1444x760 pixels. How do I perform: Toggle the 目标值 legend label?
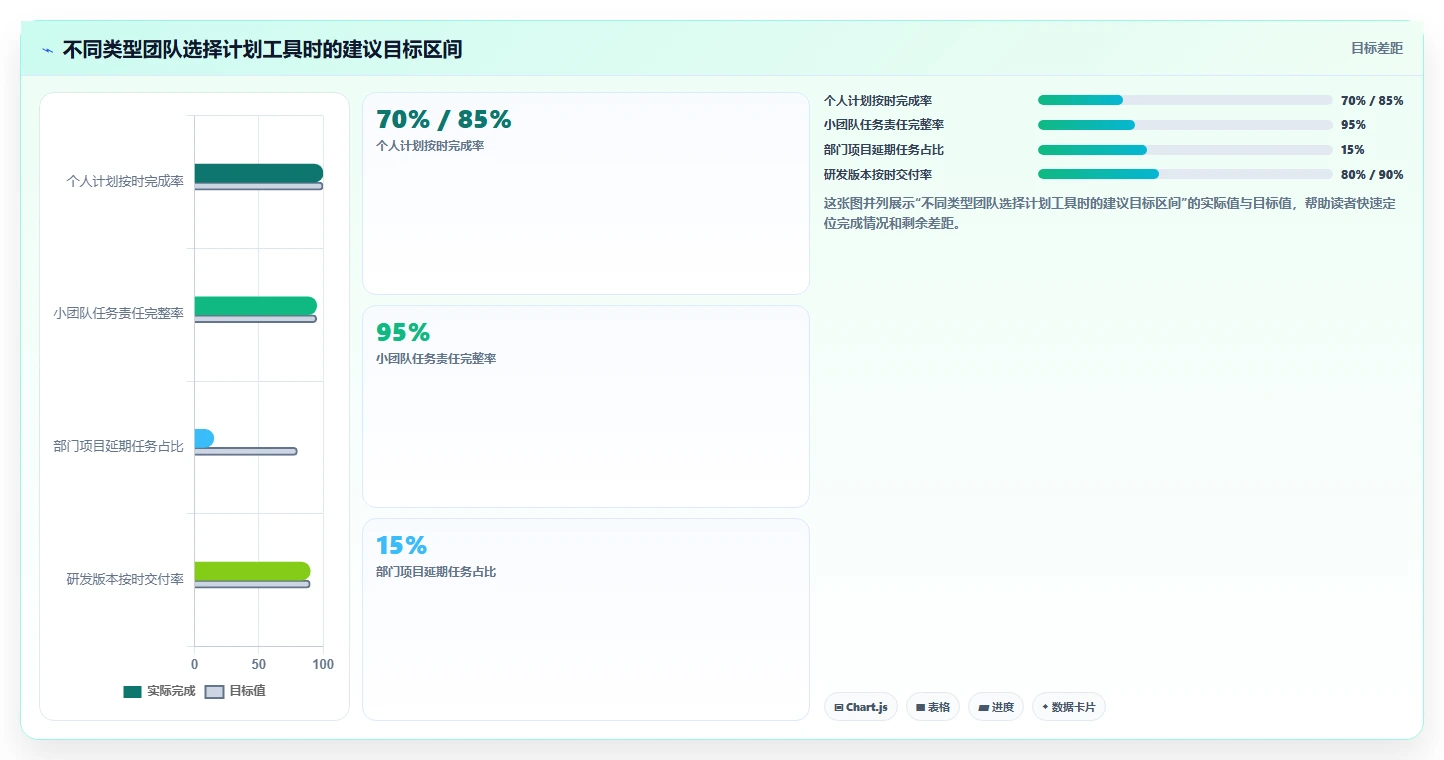pyautogui.click(x=247, y=691)
